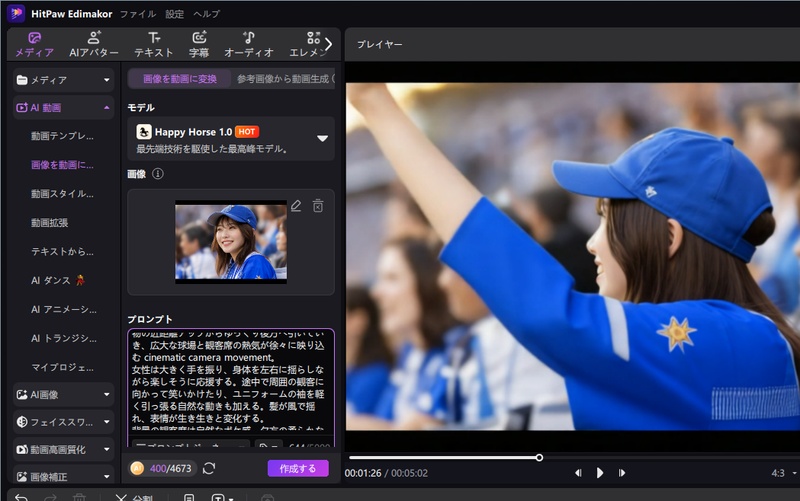
Task: Open the 4:3 aspect ratio dropdown
Action: (784, 473)
